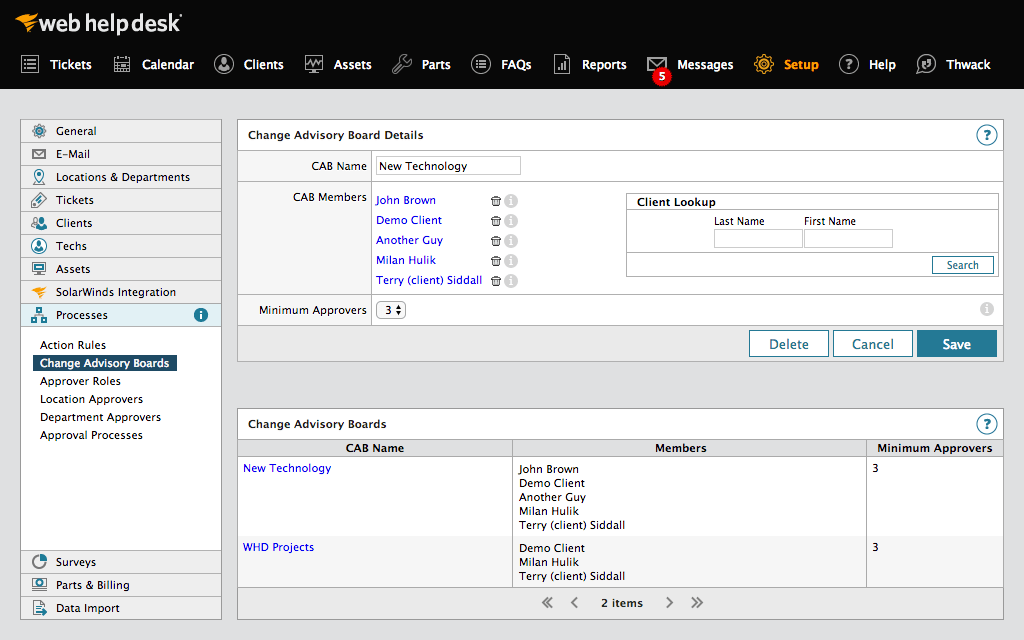The image size is (1024, 640).
Task: Click the Last Name lookup field
Action: click(x=757, y=238)
